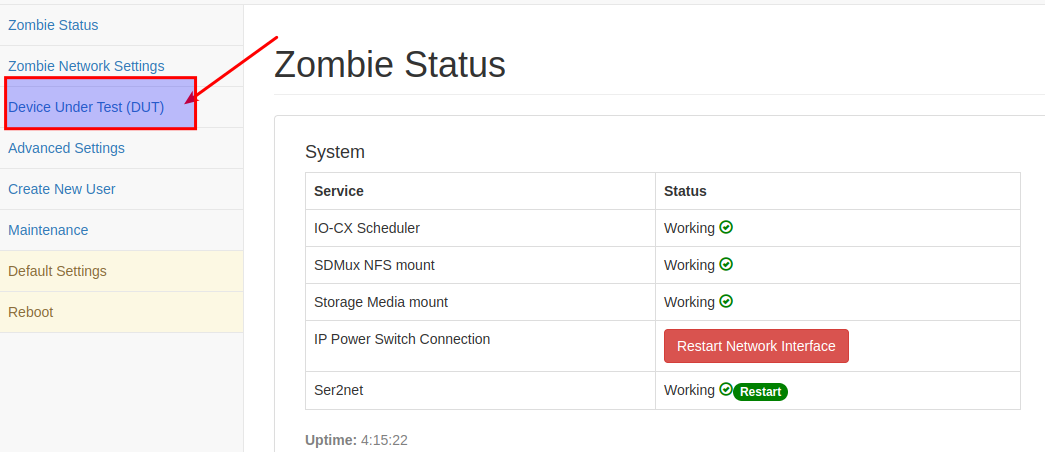
Task: Click the Service column header
Action: tap(339, 191)
